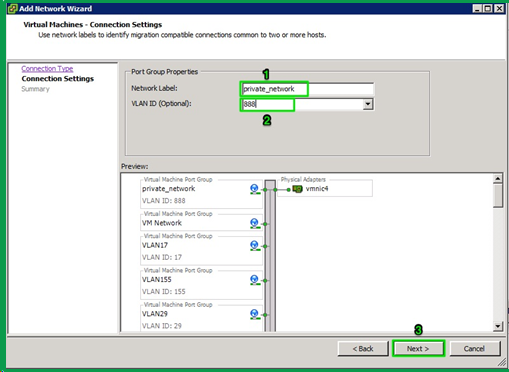509x372 pixels.
Task: Maximize the Add Network Wizard window
Action: 488,9
